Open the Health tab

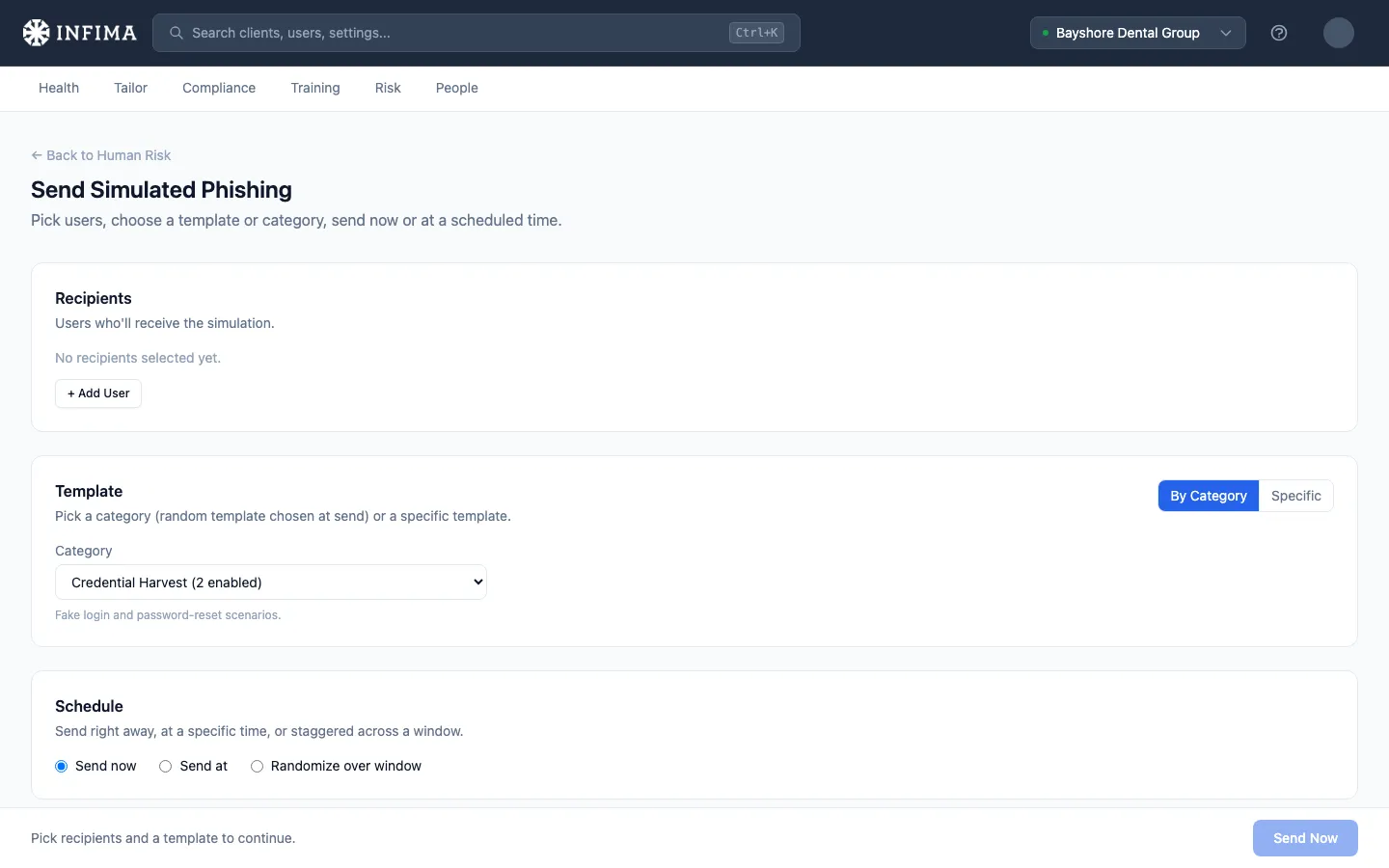pyautogui.click(x=59, y=88)
